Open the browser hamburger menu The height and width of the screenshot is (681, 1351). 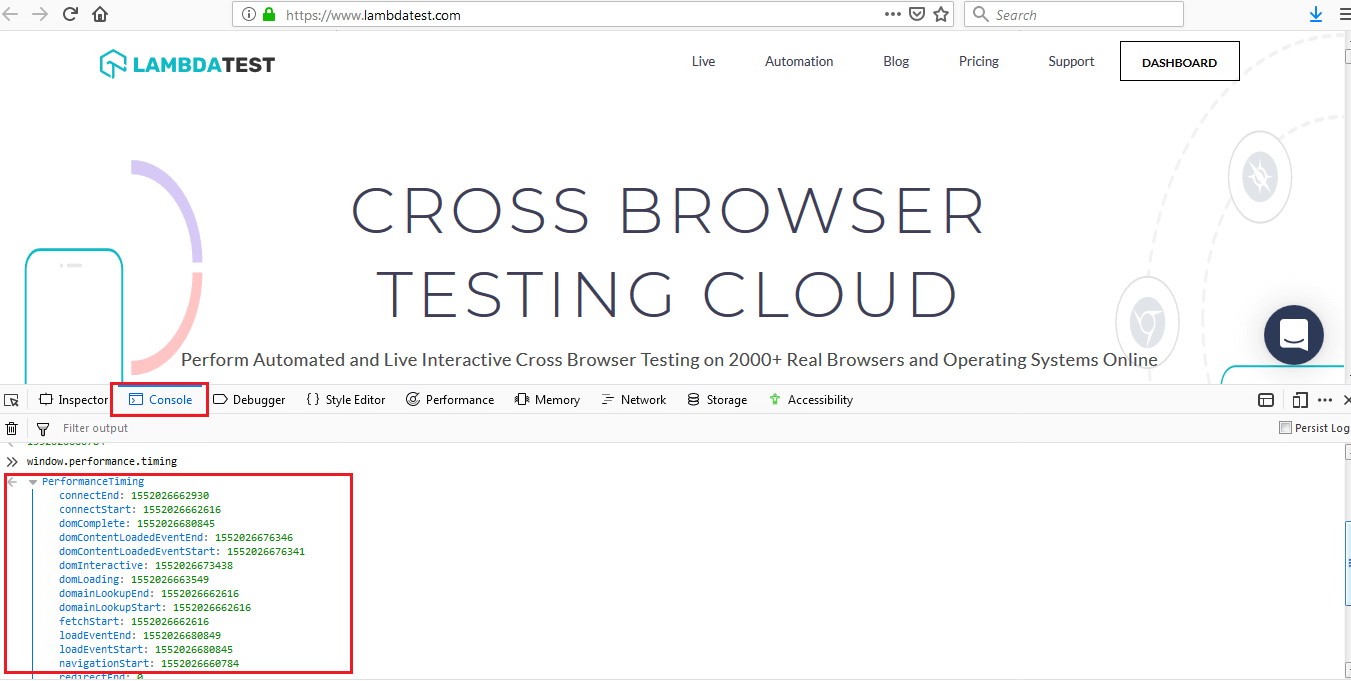(1342, 14)
